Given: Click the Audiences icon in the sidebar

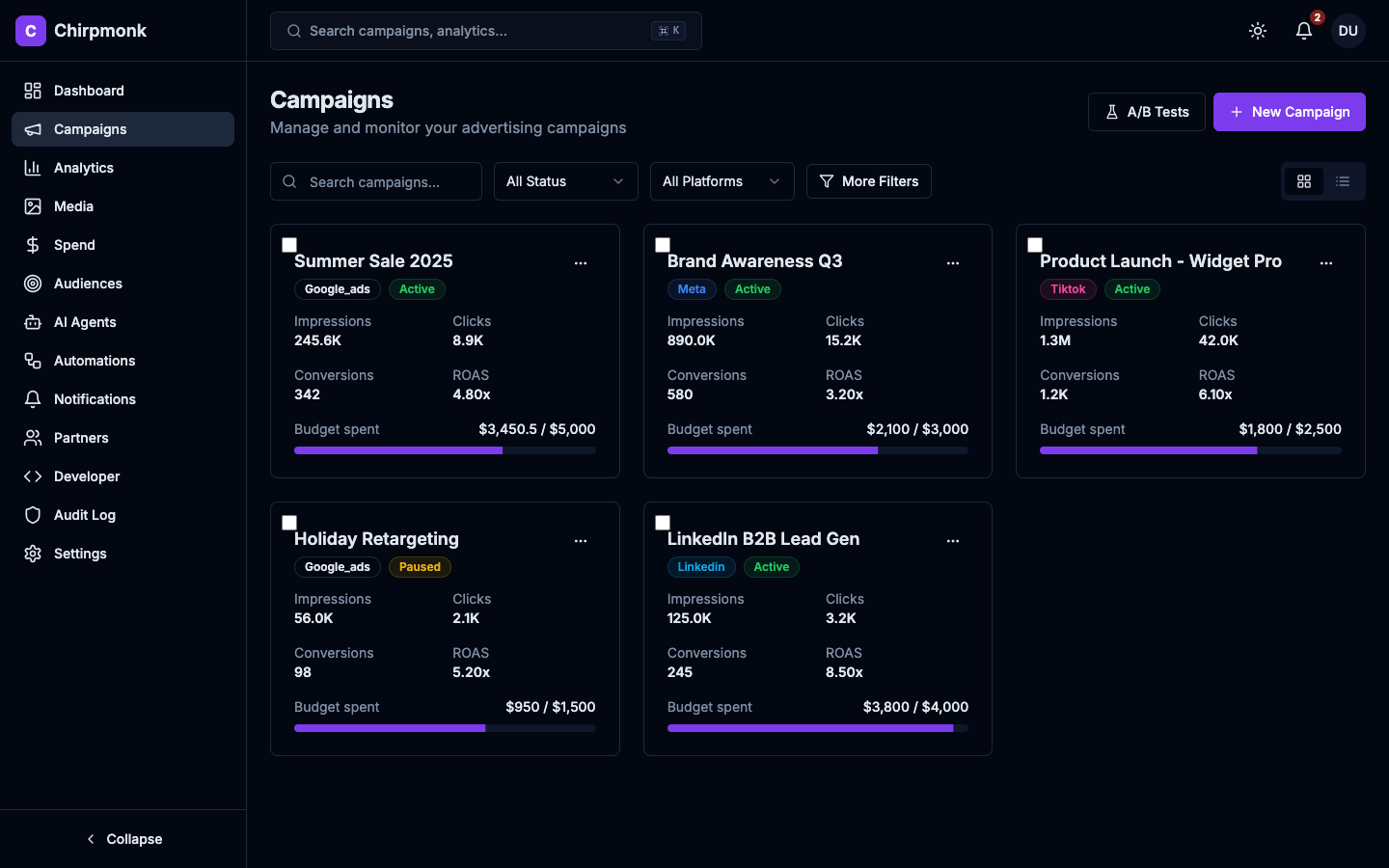Looking at the screenshot, I should (x=32, y=283).
